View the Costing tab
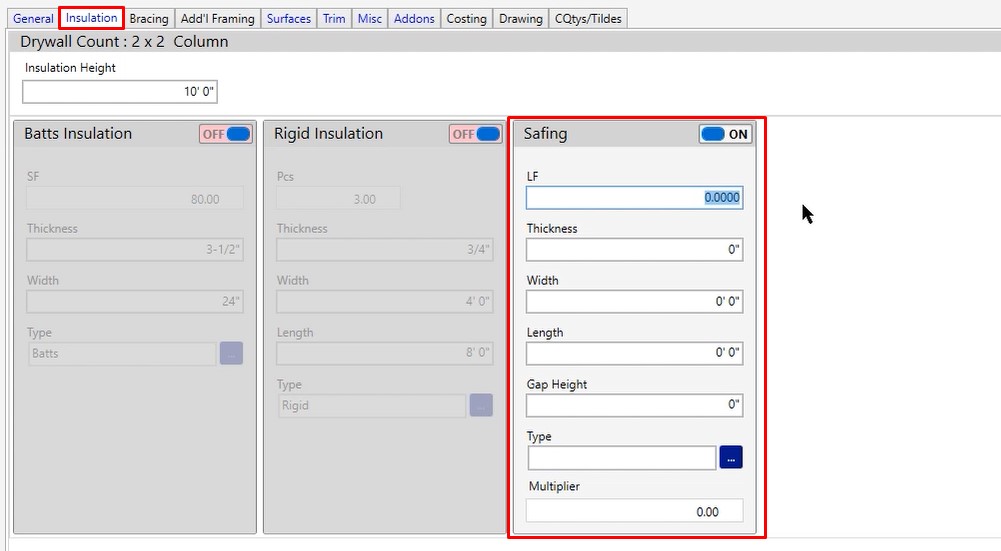Screen dimensions: 1001x551 tap(466, 18)
